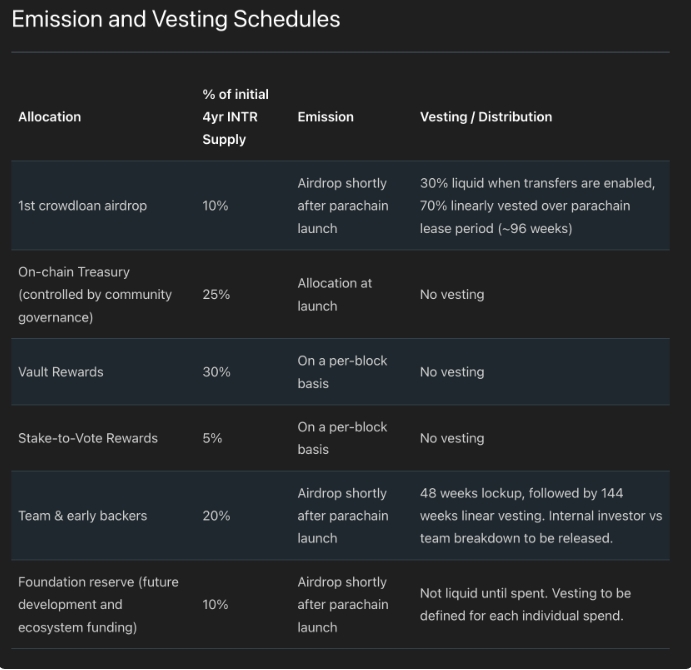This screenshot has height=670, width=691.
Task: Select Vault Rewards On a per-block basis cell
Action: pyautogui.click(x=342, y=372)
